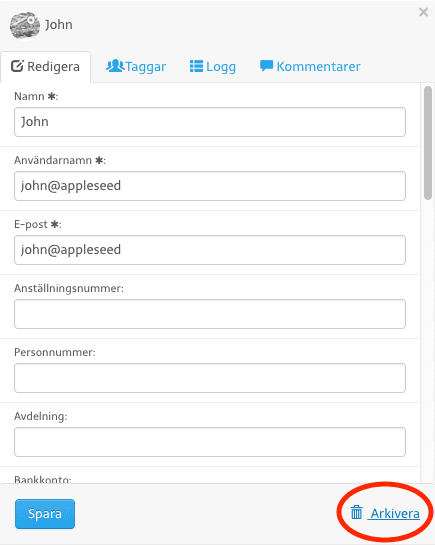Click the list icon beside Logg

[x=196, y=66]
